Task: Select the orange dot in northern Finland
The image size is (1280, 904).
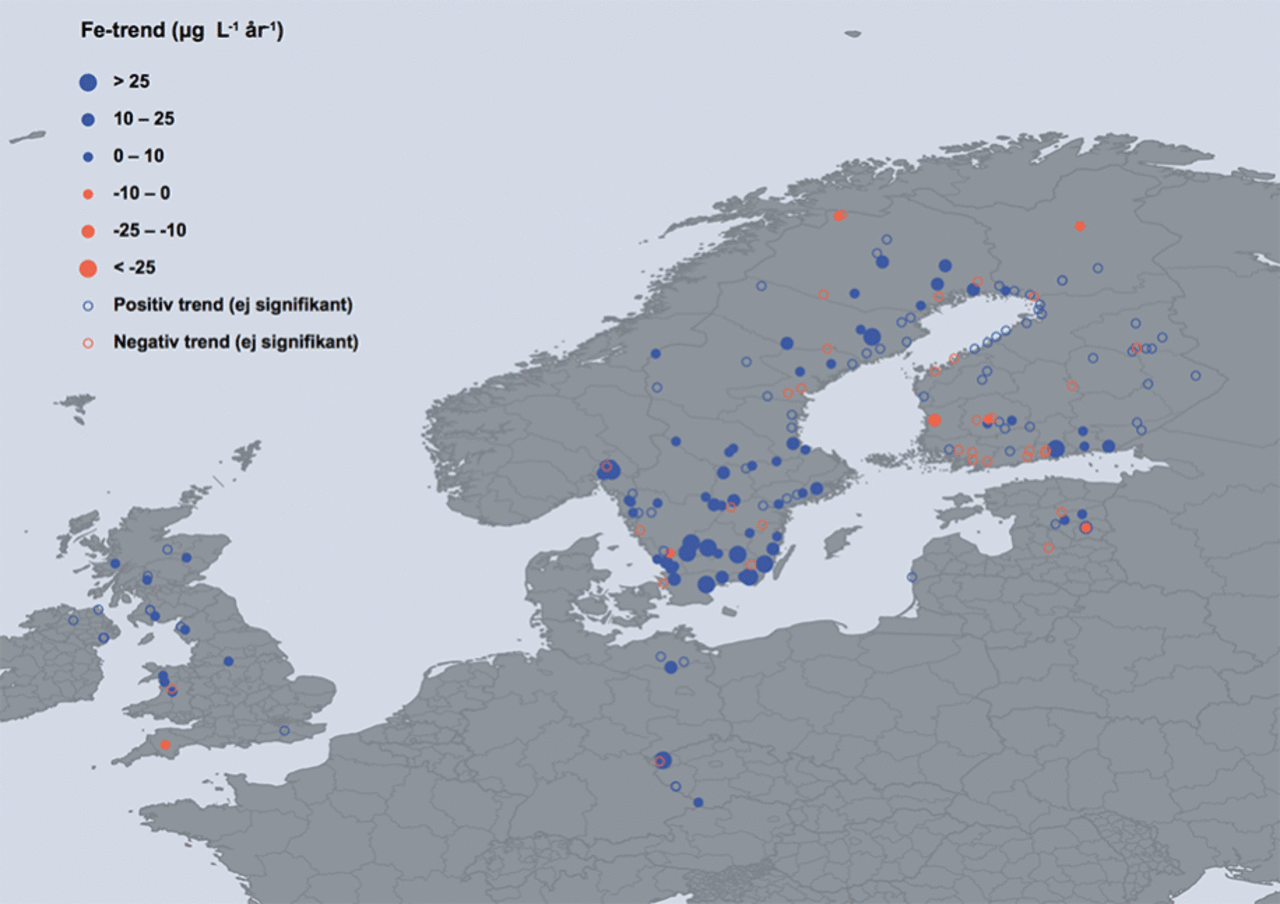Action: pos(1079,226)
